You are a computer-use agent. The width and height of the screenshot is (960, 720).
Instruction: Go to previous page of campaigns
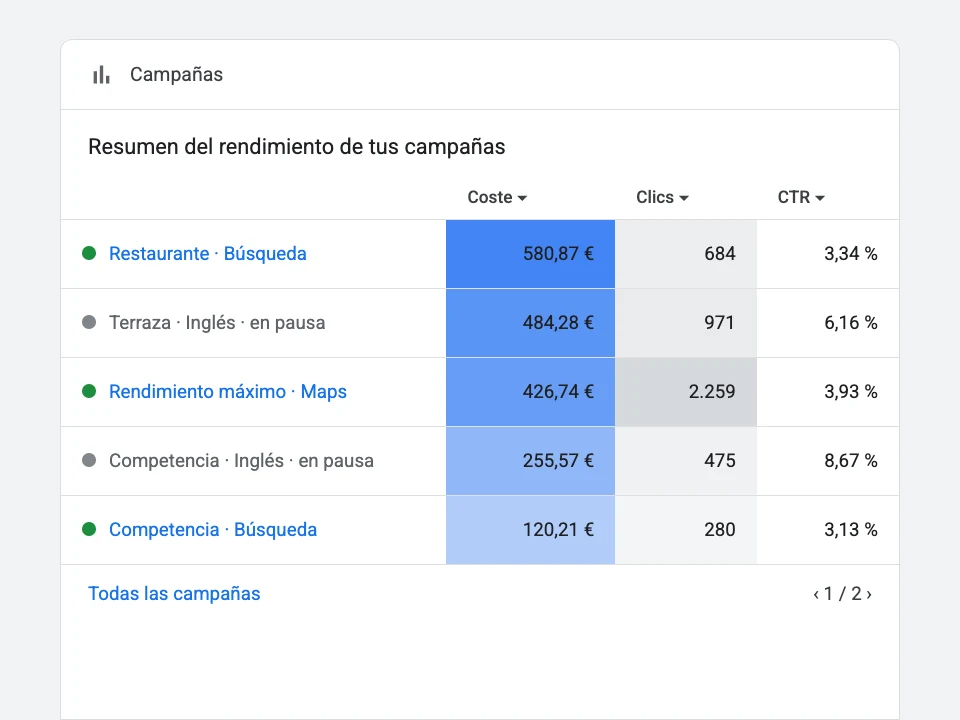(x=816, y=594)
